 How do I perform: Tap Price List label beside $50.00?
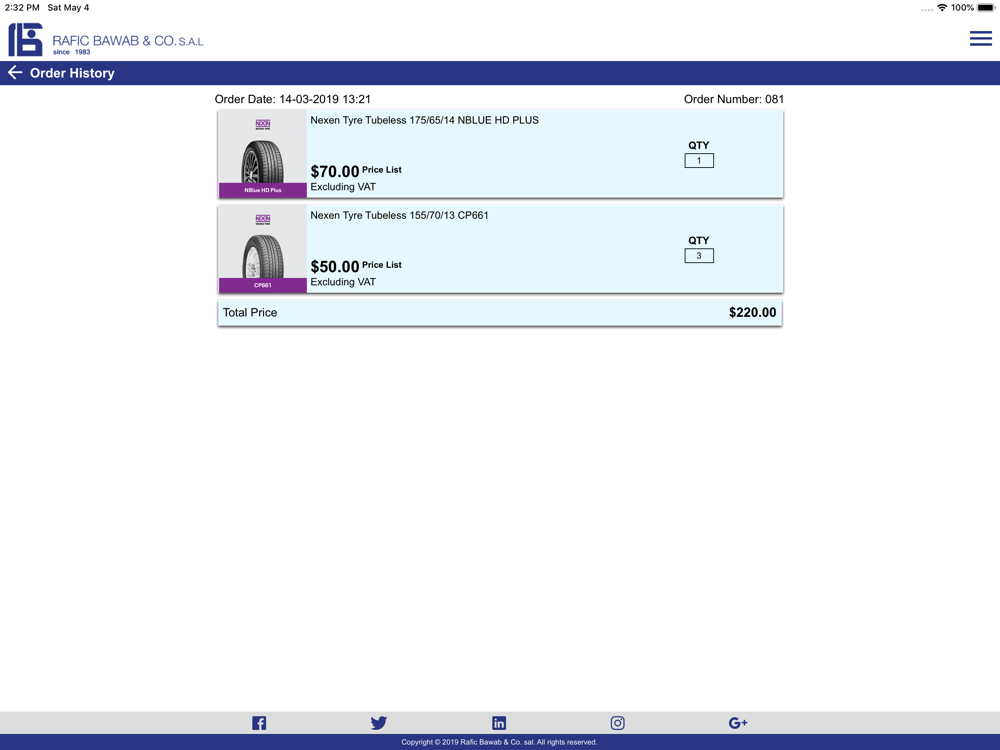382,265
